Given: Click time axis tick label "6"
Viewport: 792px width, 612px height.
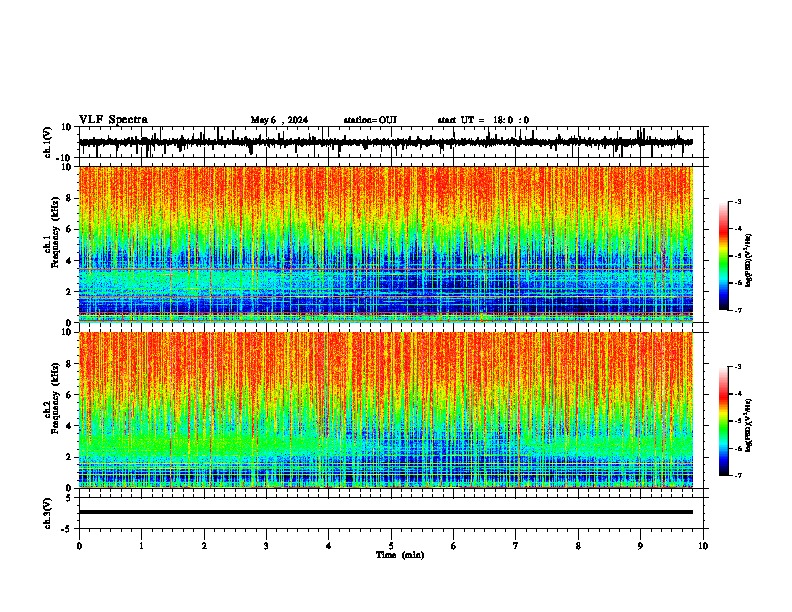Looking at the screenshot, I should [454, 546].
